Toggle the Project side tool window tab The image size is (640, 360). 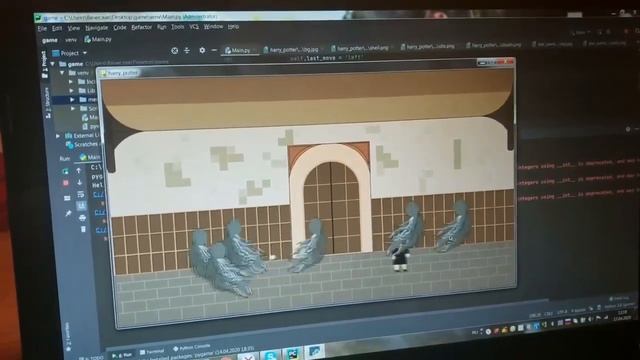click(x=44, y=64)
